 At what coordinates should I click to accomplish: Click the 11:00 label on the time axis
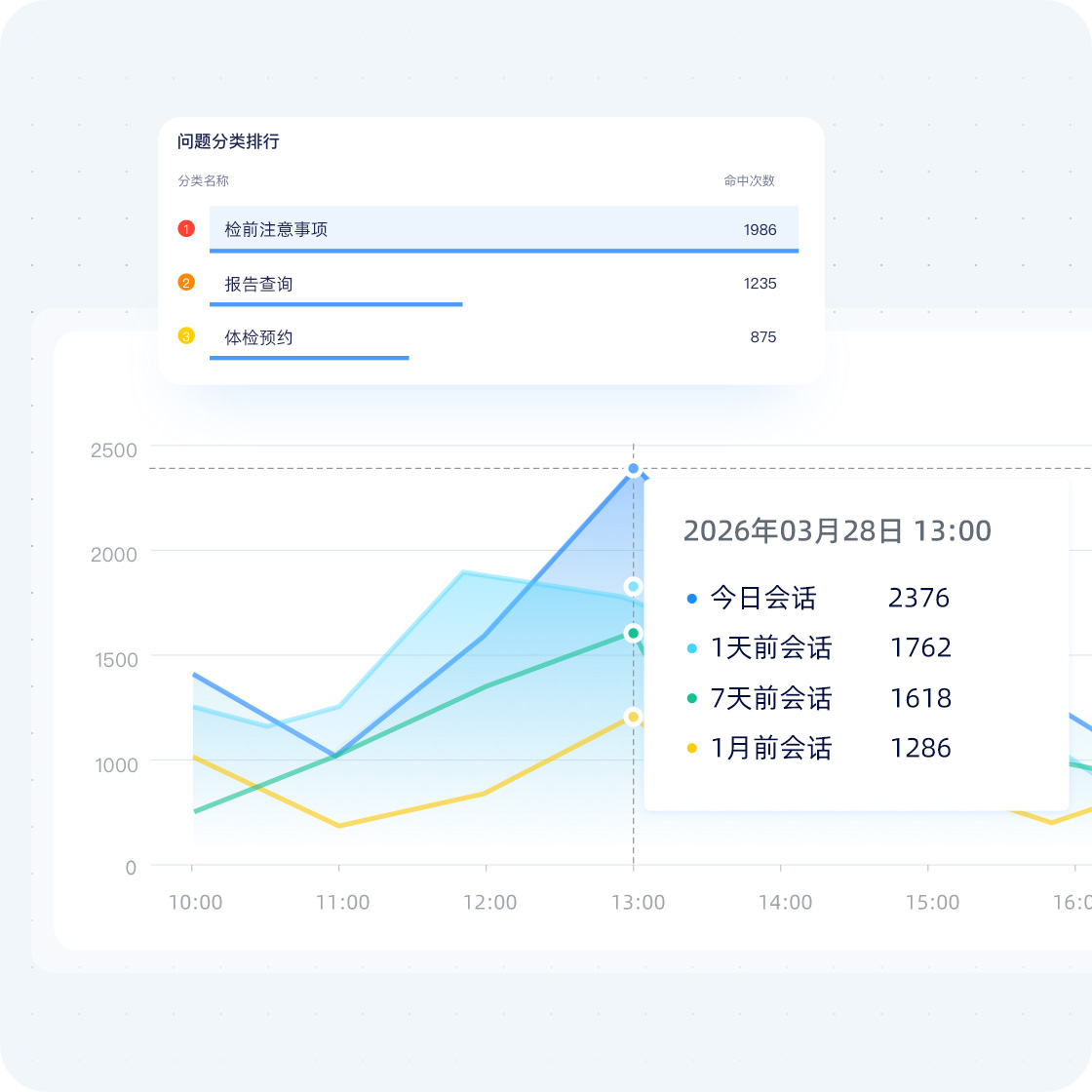[342, 902]
